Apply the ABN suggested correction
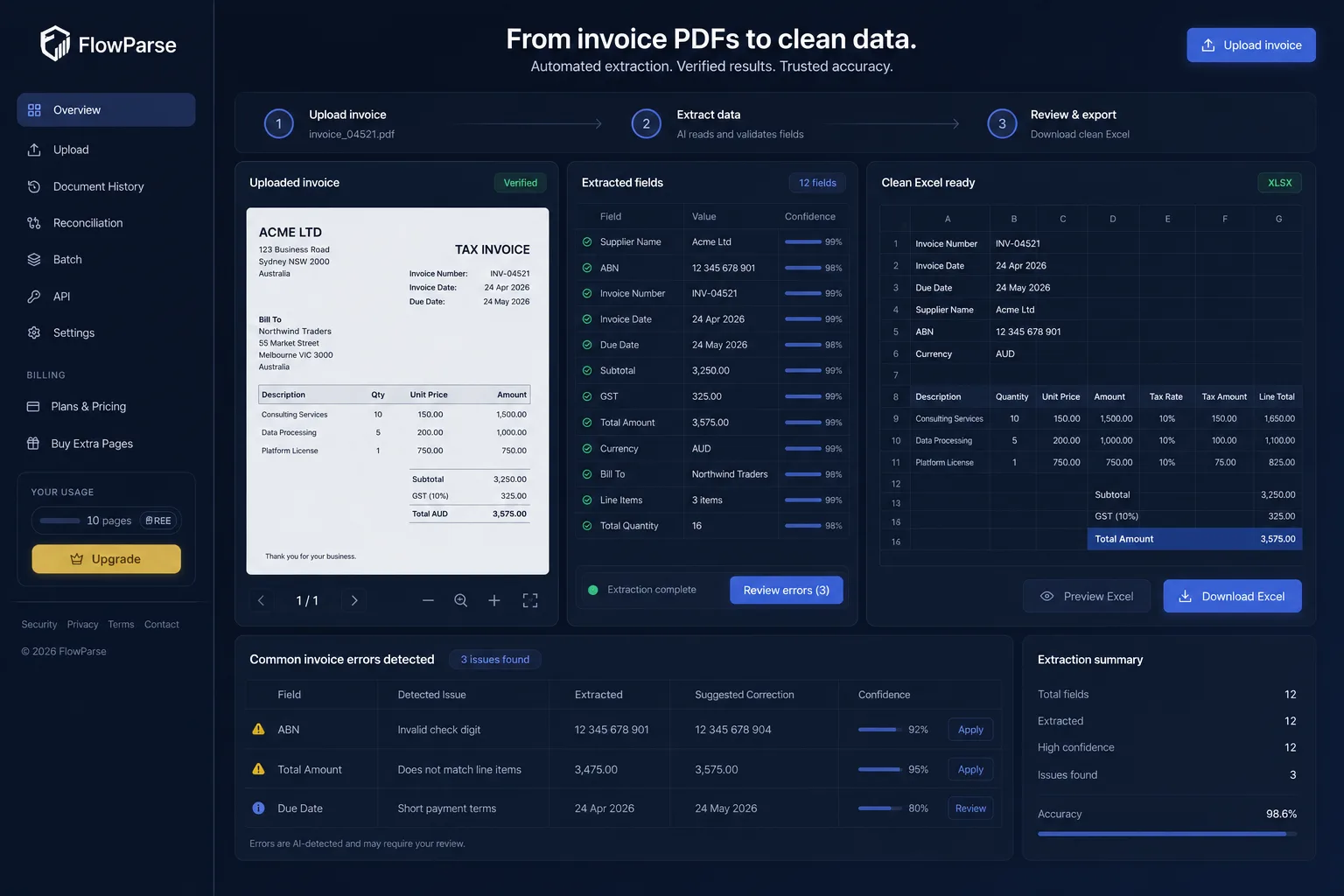Image resolution: width=1344 pixels, height=896 pixels. [x=970, y=730]
